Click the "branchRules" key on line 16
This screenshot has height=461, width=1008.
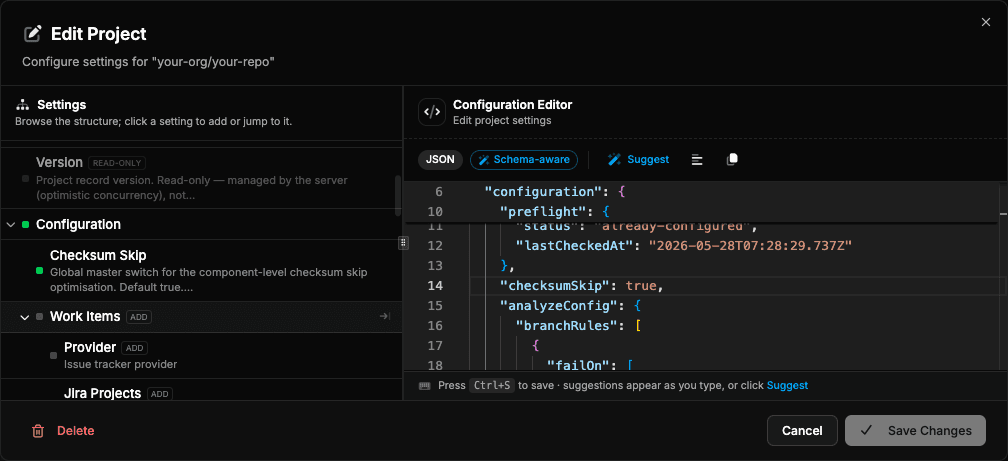(566, 325)
